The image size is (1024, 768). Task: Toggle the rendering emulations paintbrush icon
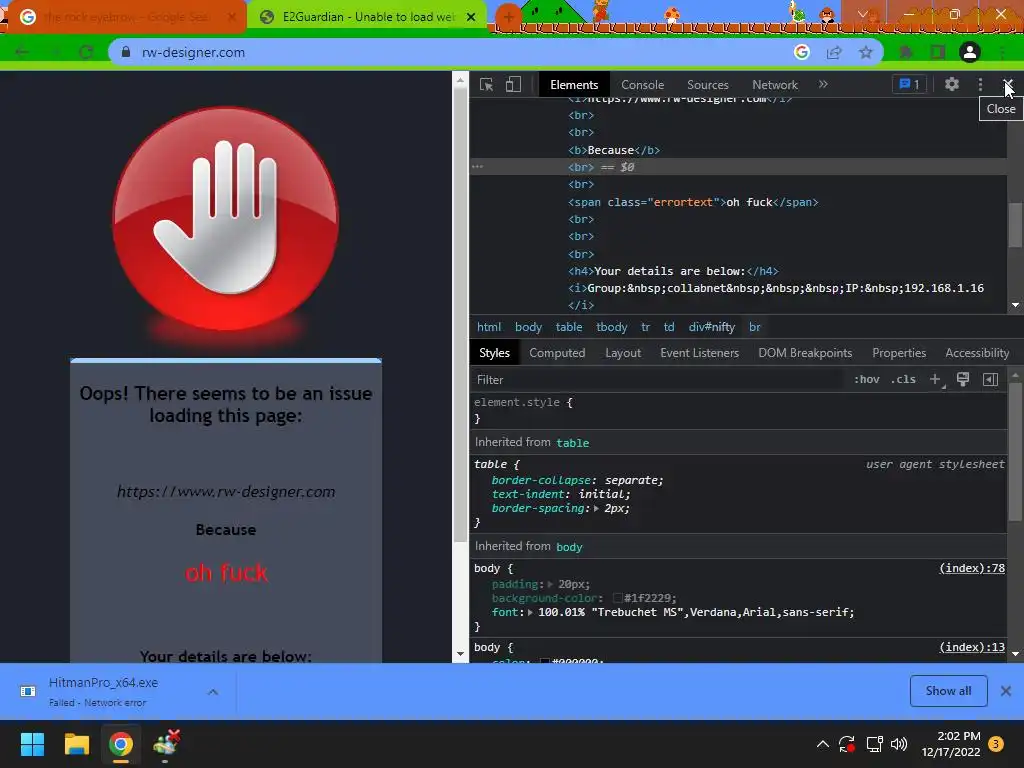tap(963, 379)
